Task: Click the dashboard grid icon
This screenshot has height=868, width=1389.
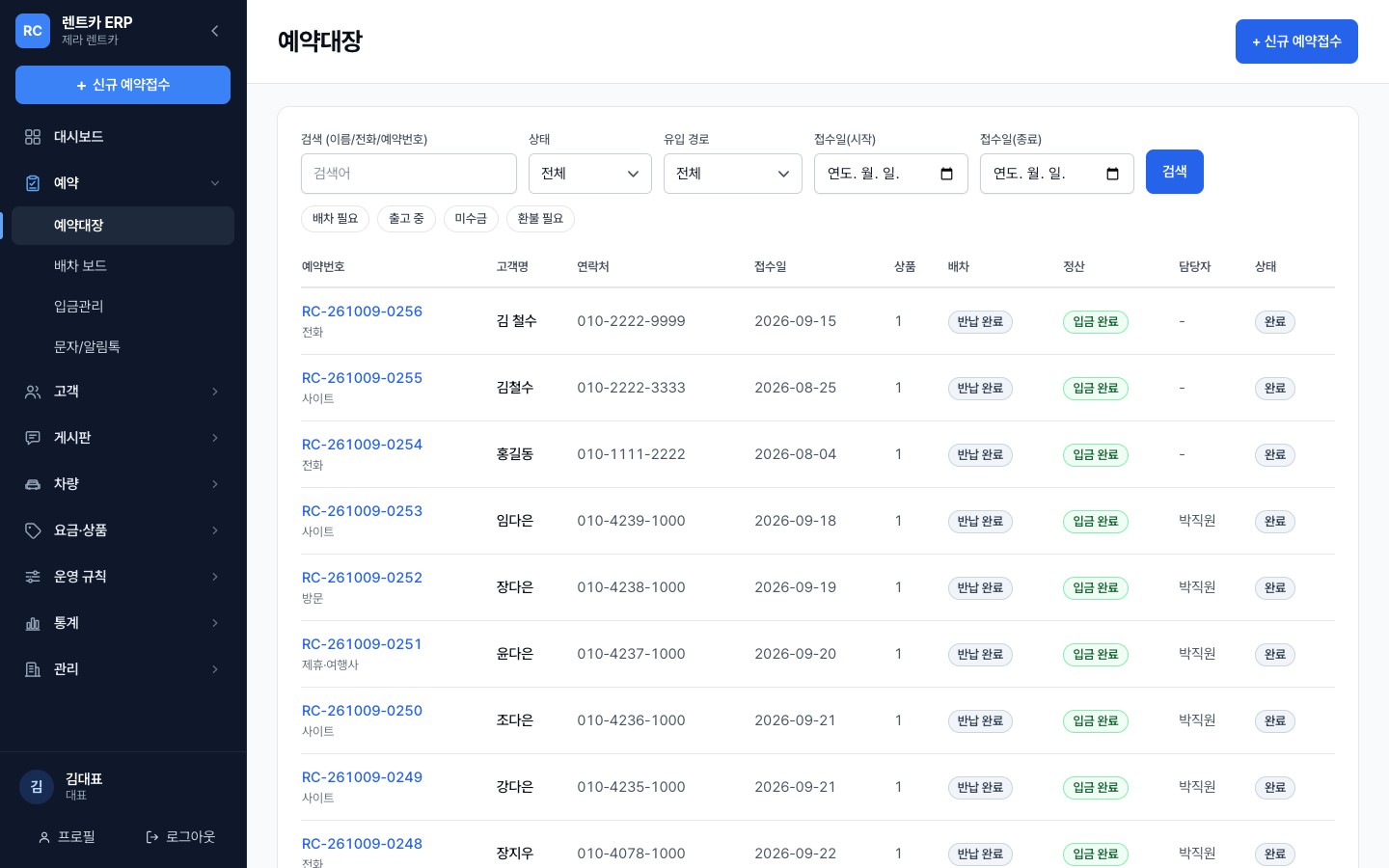Action: [x=33, y=137]
